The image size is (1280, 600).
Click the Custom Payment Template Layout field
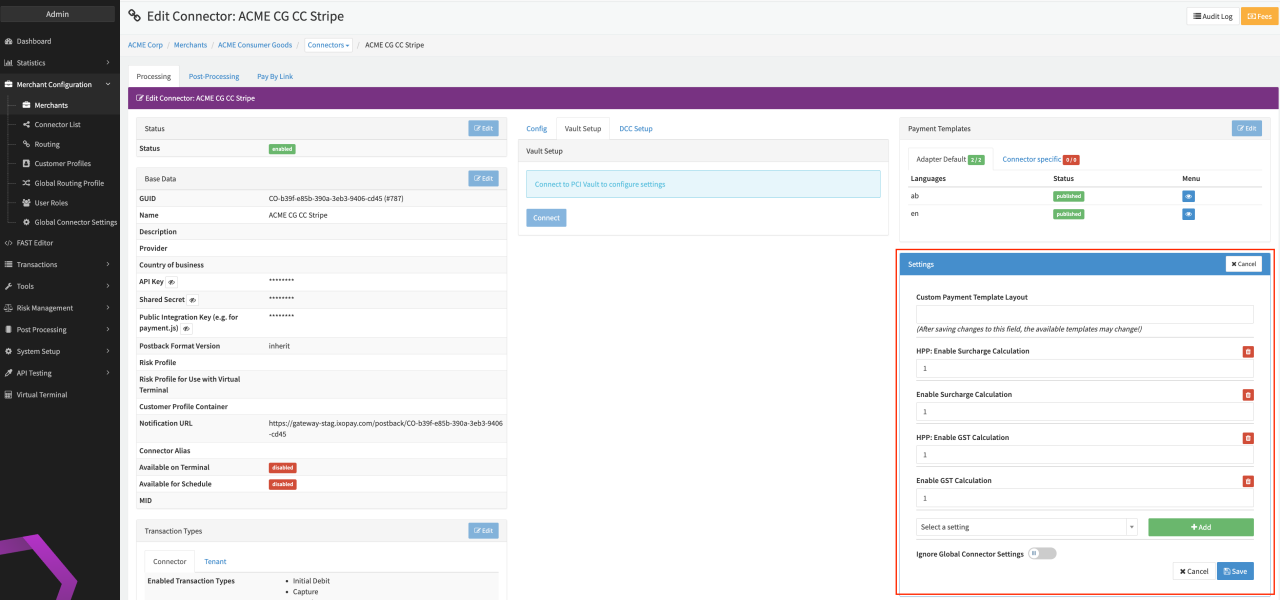point(1084,315)
